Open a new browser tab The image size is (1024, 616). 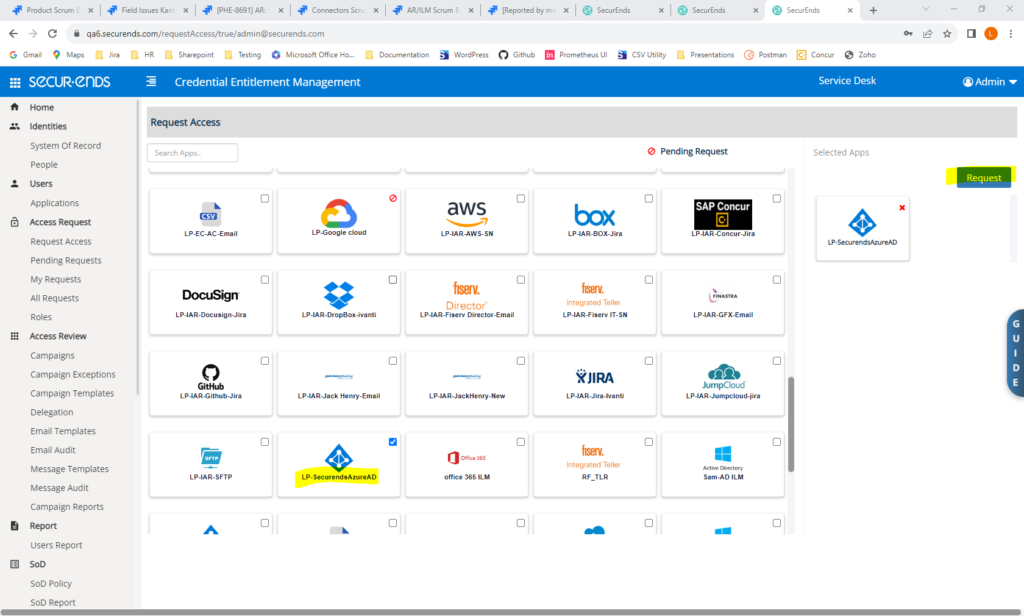coord(873,10)
